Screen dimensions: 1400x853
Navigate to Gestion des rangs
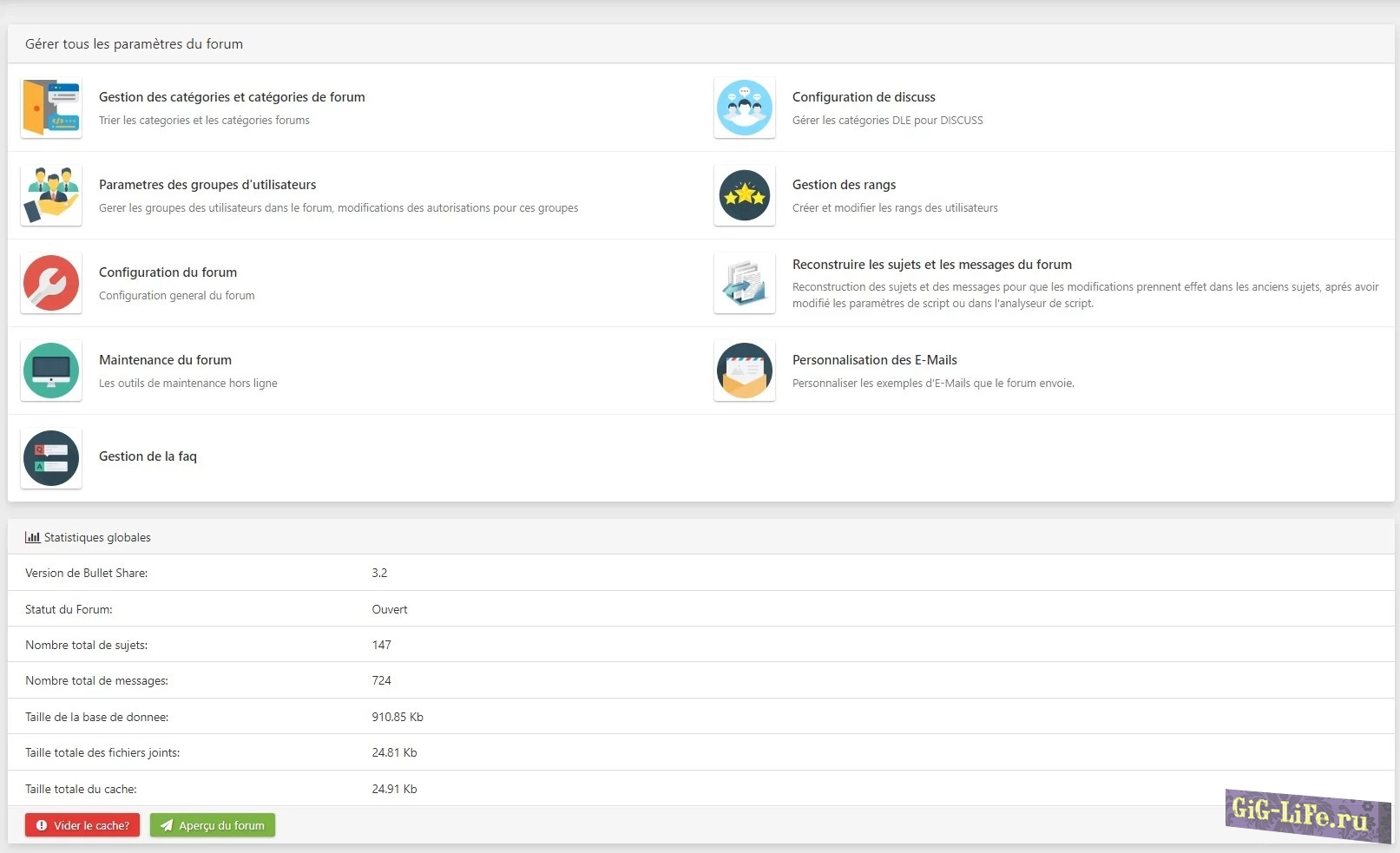click(x=844, y=185)
